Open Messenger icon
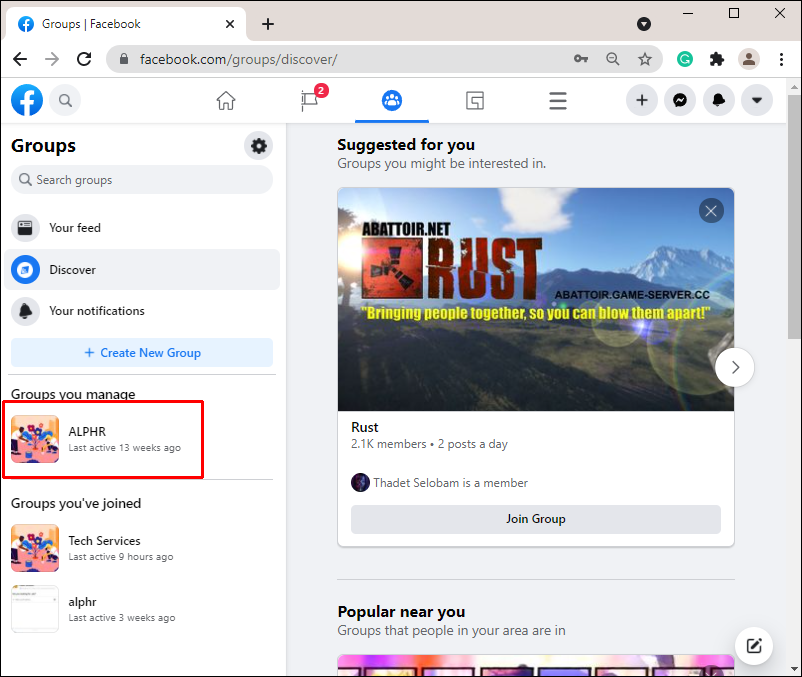This screenshot has height=677, width=802. click(680, 100)
